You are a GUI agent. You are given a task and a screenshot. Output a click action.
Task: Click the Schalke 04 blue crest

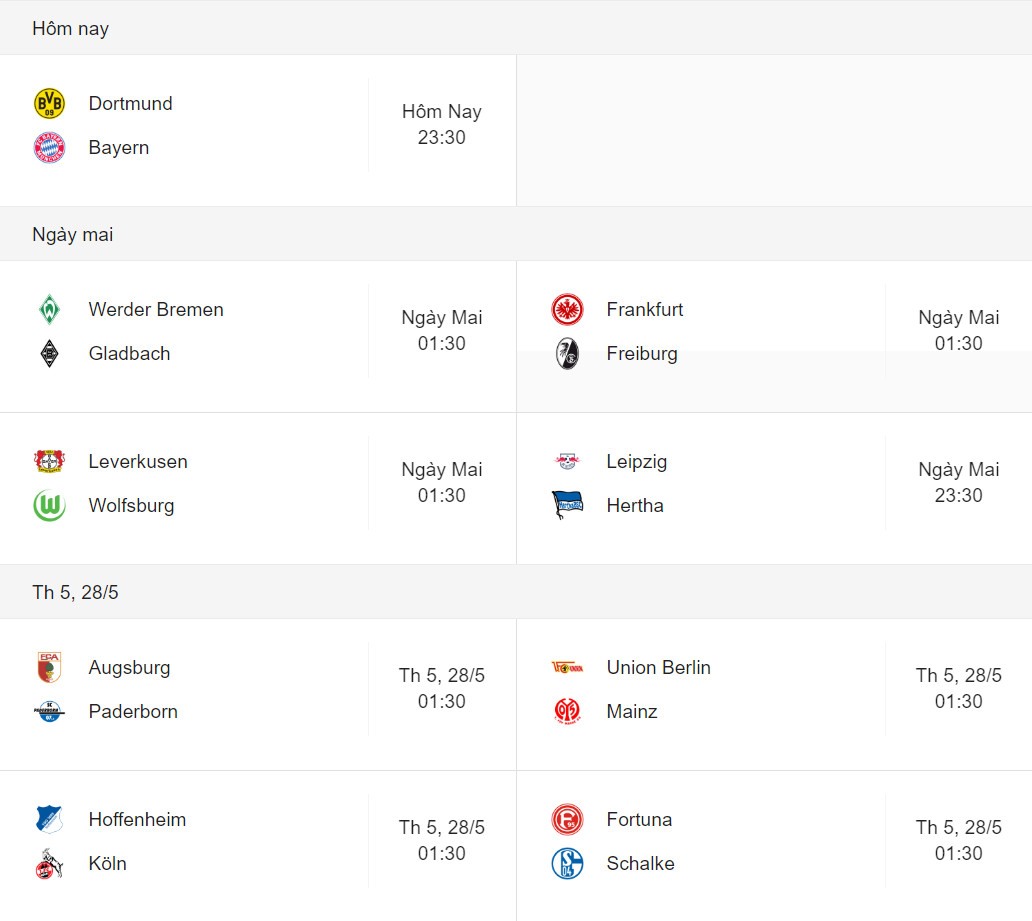pos(567,863)
